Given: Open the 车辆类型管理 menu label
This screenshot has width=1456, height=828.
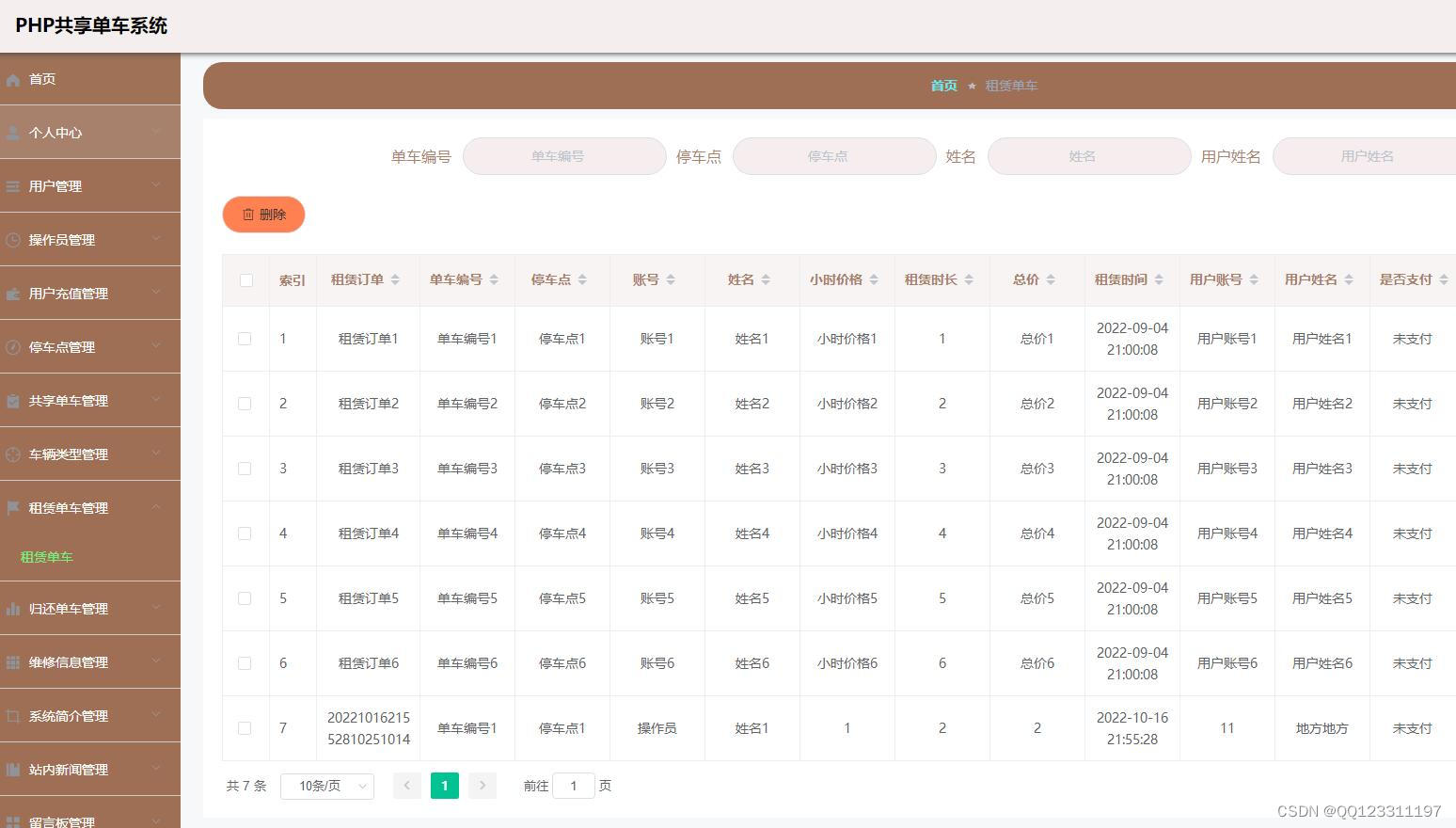Looking at the screenshot, I should pyautogui.click(x=69, y=454).
